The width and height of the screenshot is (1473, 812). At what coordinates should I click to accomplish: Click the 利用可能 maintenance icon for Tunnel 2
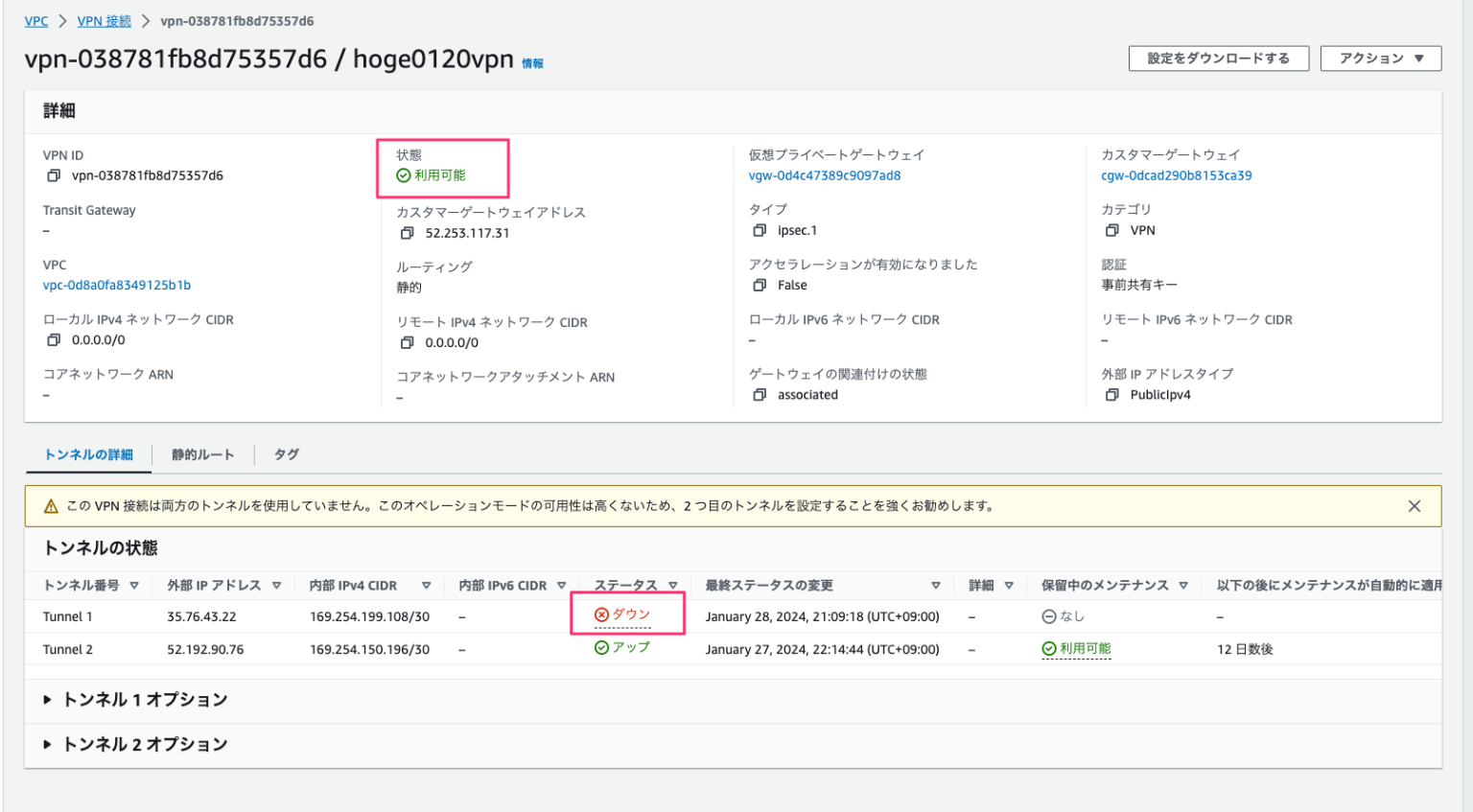[1047, 647]
